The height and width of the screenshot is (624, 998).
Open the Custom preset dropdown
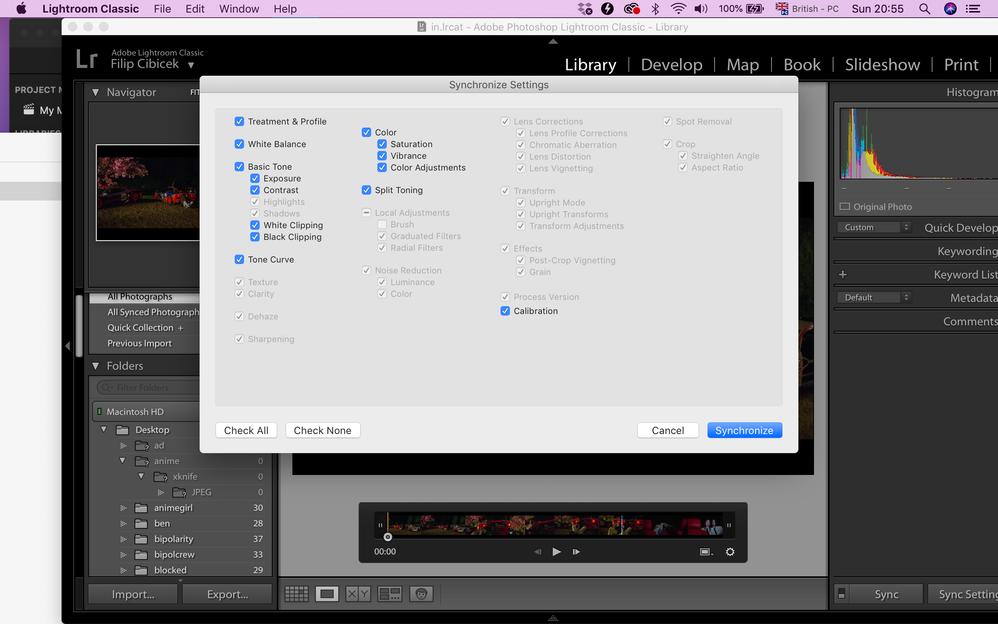coord(874,227)
